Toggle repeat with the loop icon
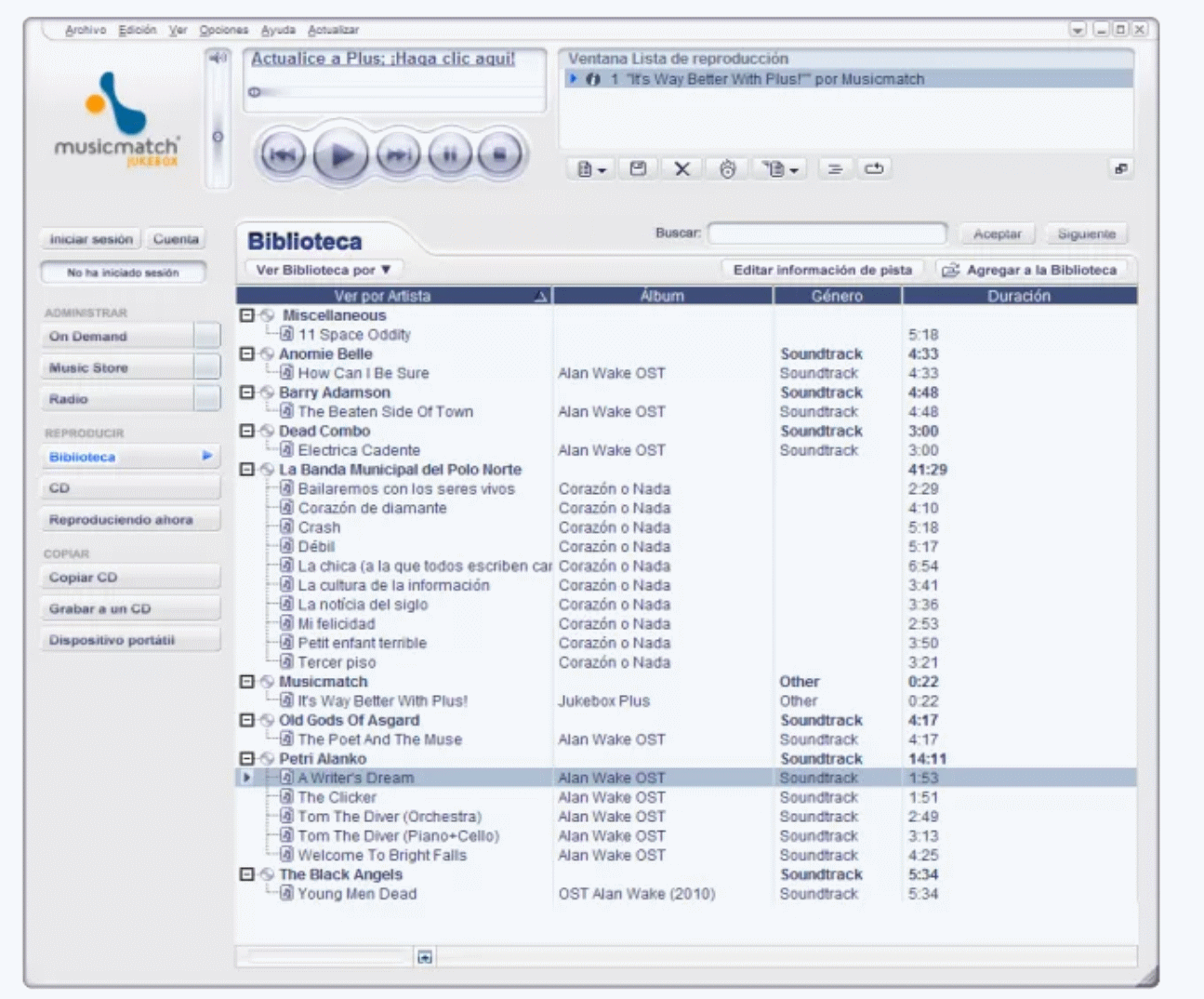Image resolution: width=1204 pixels, height=999 pixels. click(874, 169)
